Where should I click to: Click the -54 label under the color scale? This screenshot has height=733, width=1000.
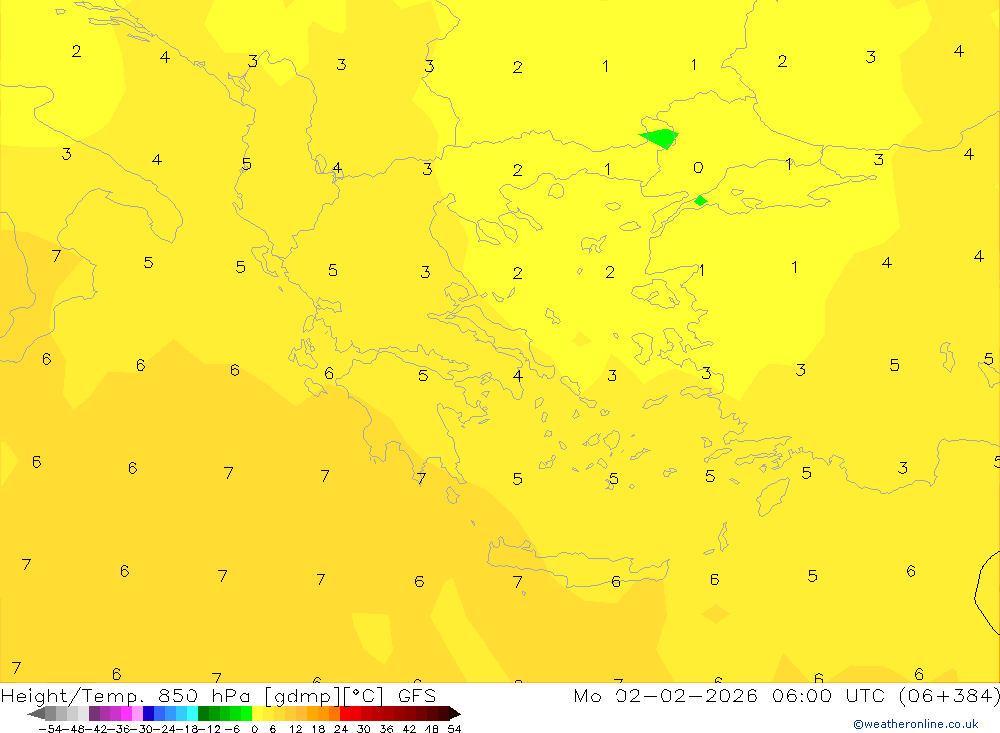(x=51, y=729)
